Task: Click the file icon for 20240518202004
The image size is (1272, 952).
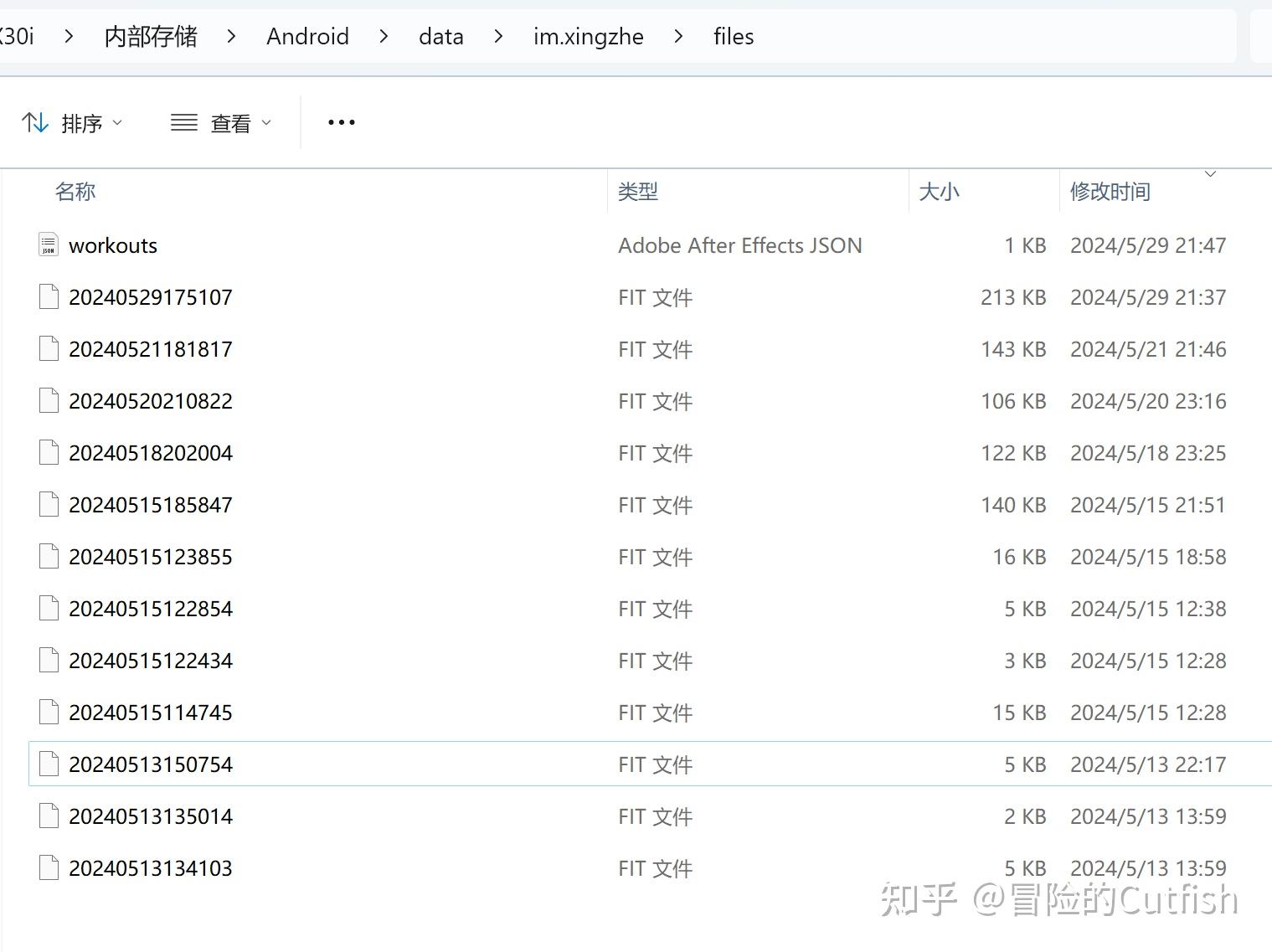Action: tap(49, 453)
